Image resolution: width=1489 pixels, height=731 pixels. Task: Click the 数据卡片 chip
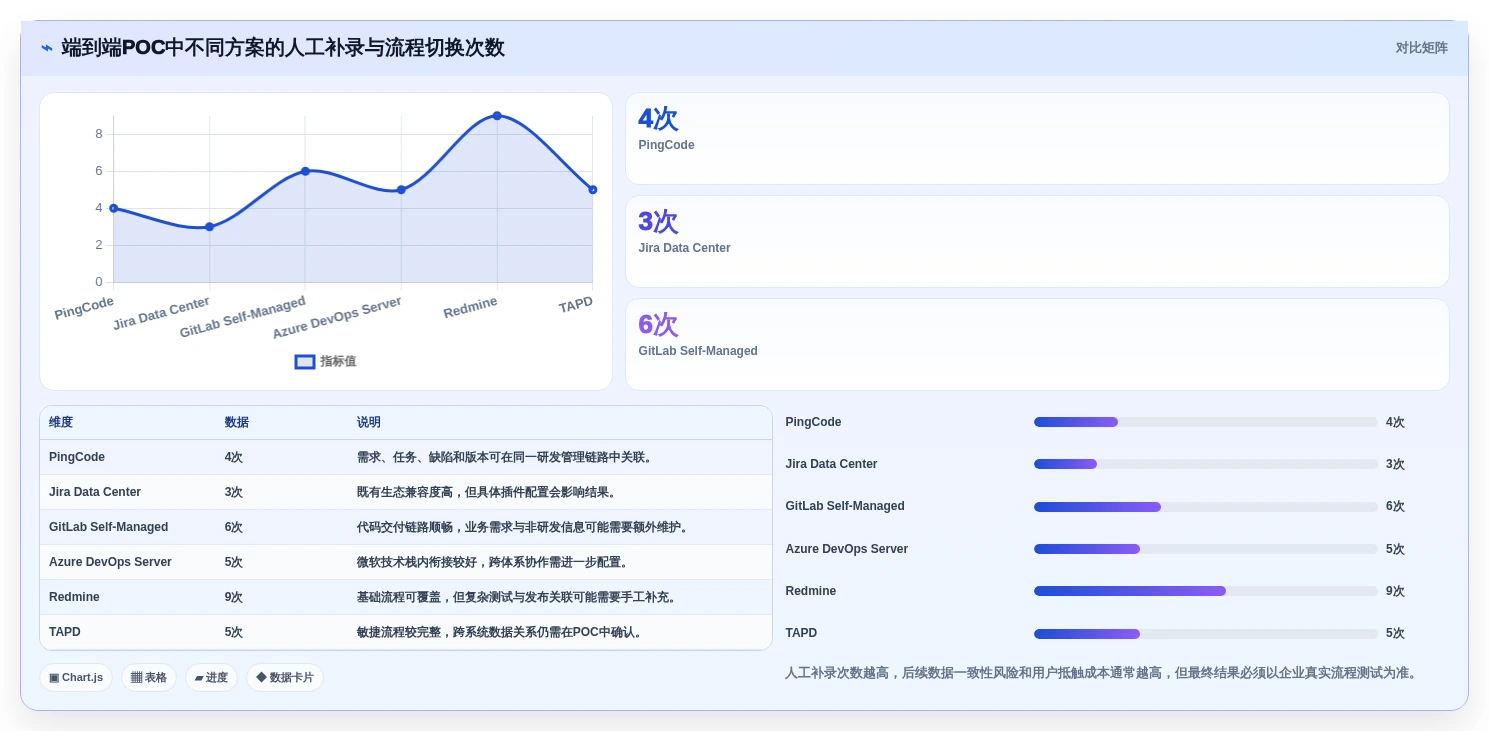tap(285, 677)
